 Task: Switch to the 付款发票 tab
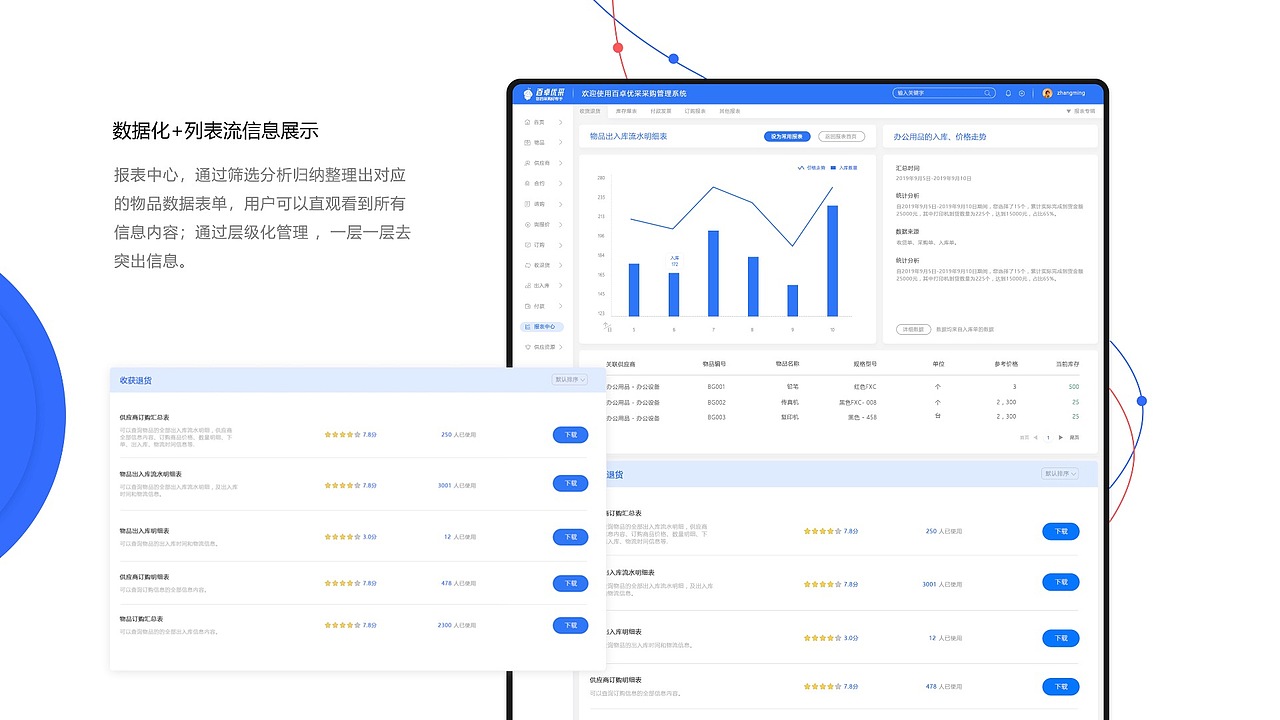point(661,111)
